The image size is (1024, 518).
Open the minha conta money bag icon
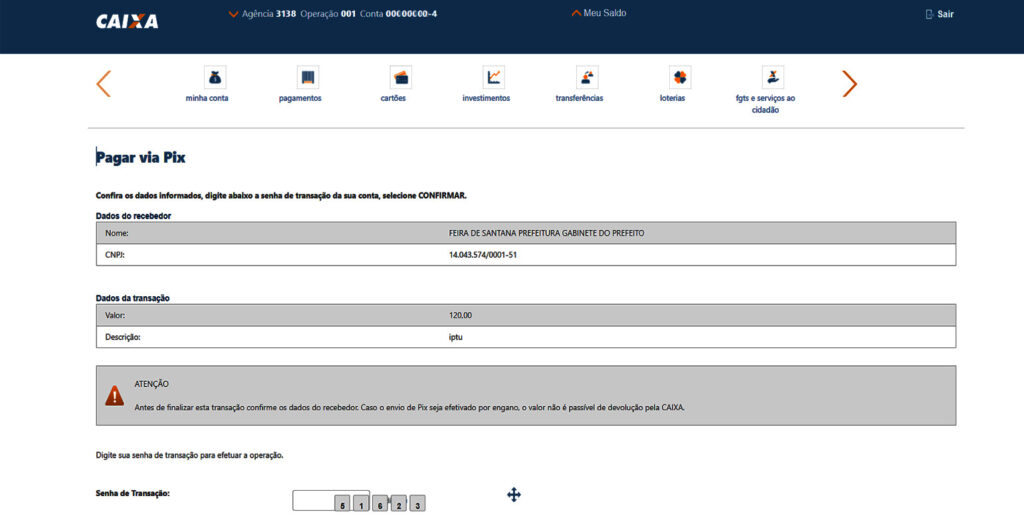click(214, 78)
